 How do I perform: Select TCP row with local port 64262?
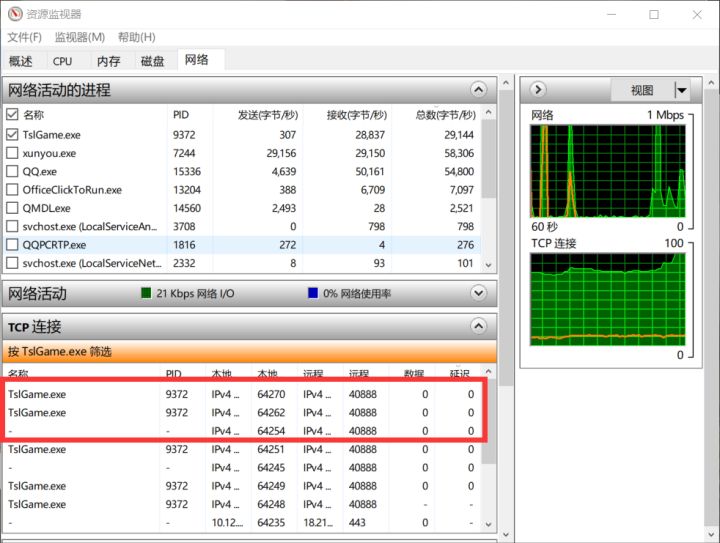pyautogui.click(x=243, y=413)
